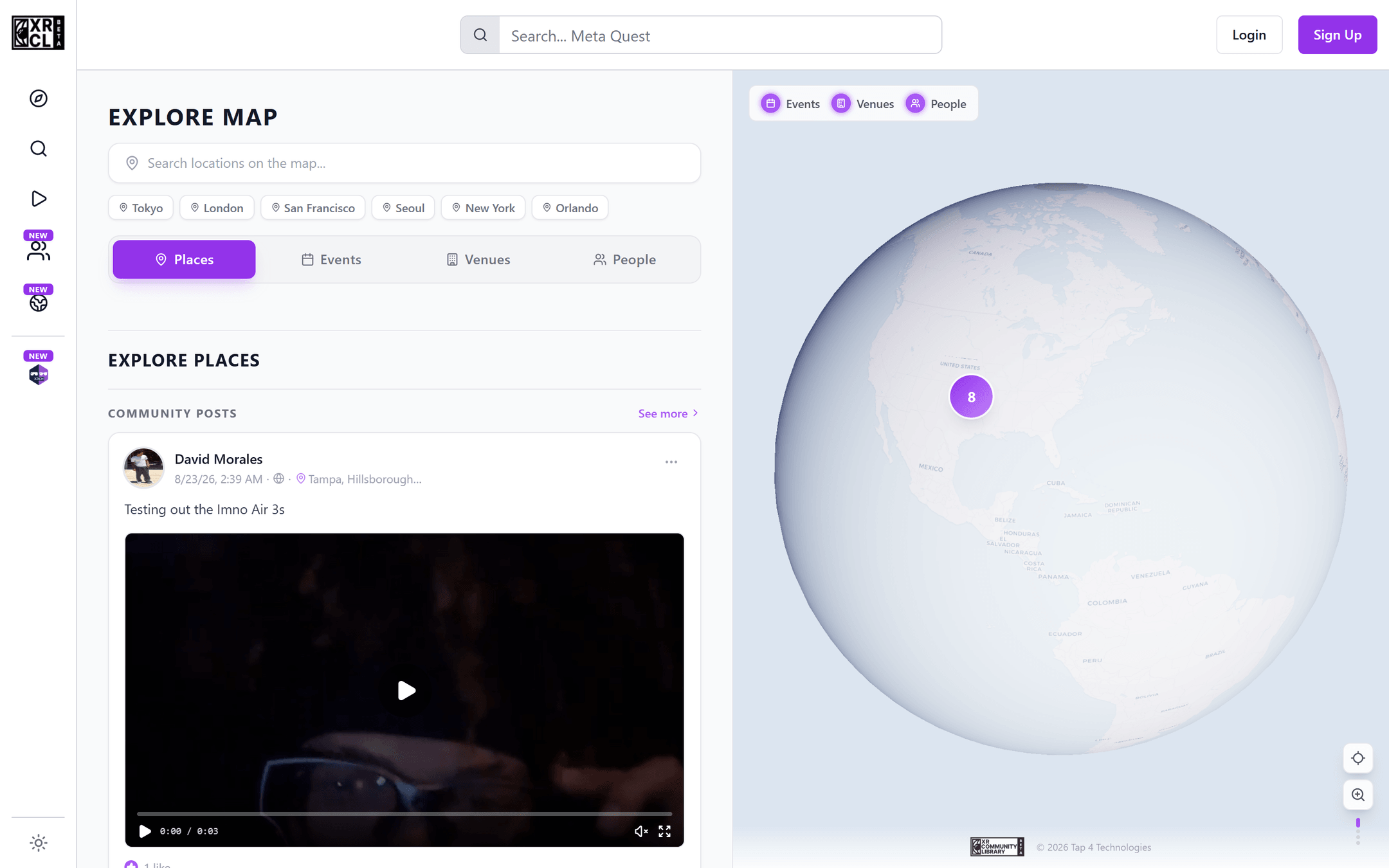Click the Sign Up button

tap(1338, 35)
